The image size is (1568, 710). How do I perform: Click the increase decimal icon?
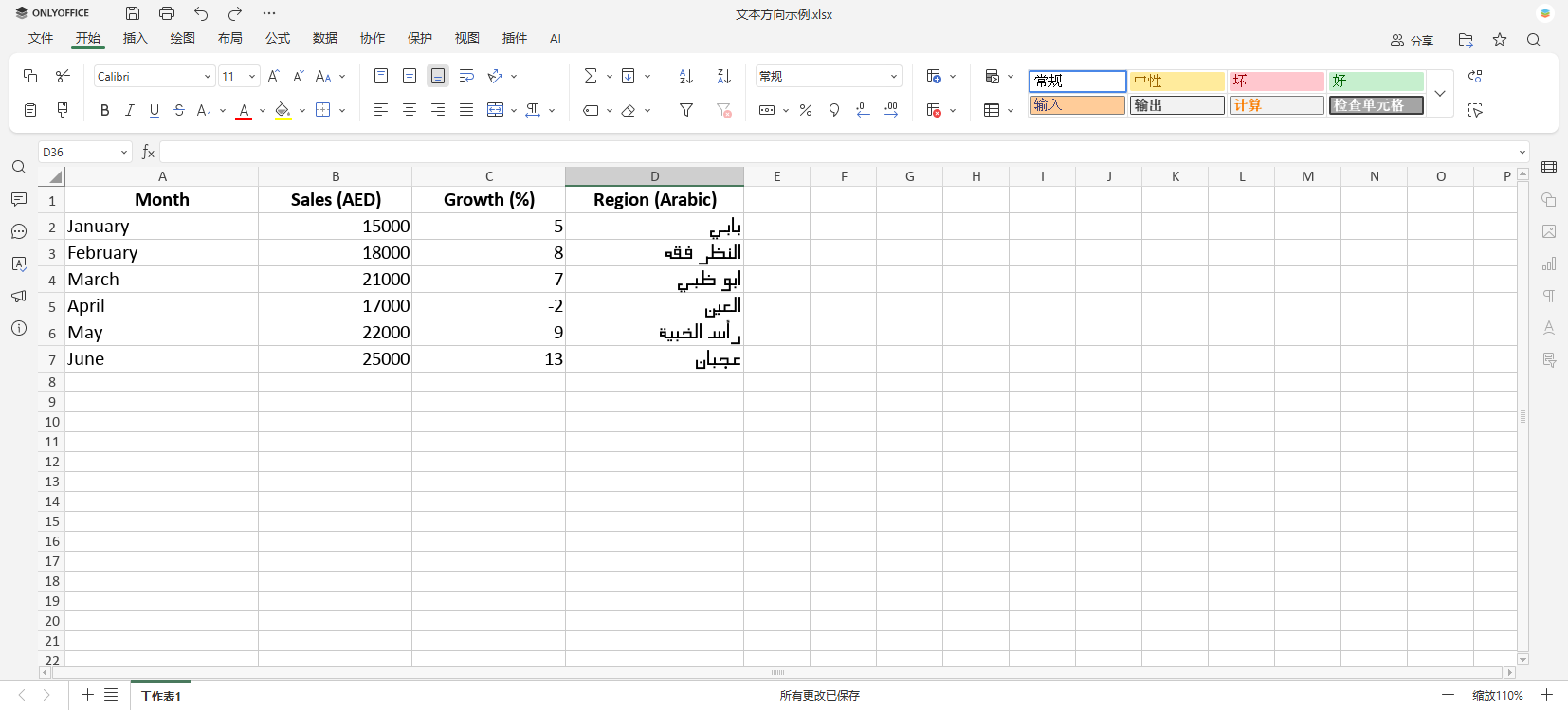pyautogui.click(x=891, y=110)
